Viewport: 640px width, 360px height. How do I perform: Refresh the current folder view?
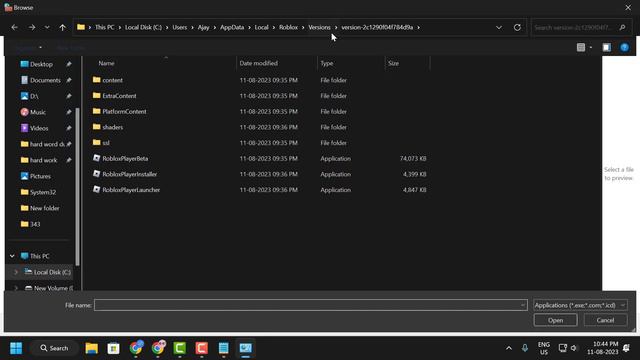click(517, 27)
